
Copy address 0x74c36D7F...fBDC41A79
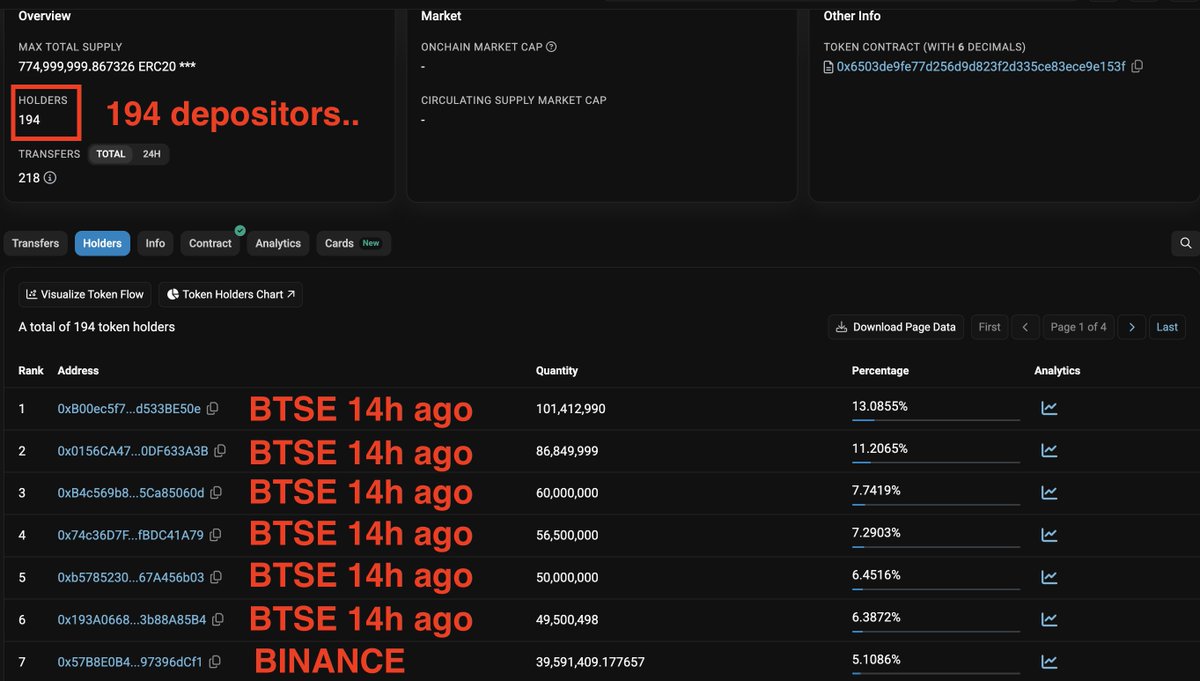(215, 535)
